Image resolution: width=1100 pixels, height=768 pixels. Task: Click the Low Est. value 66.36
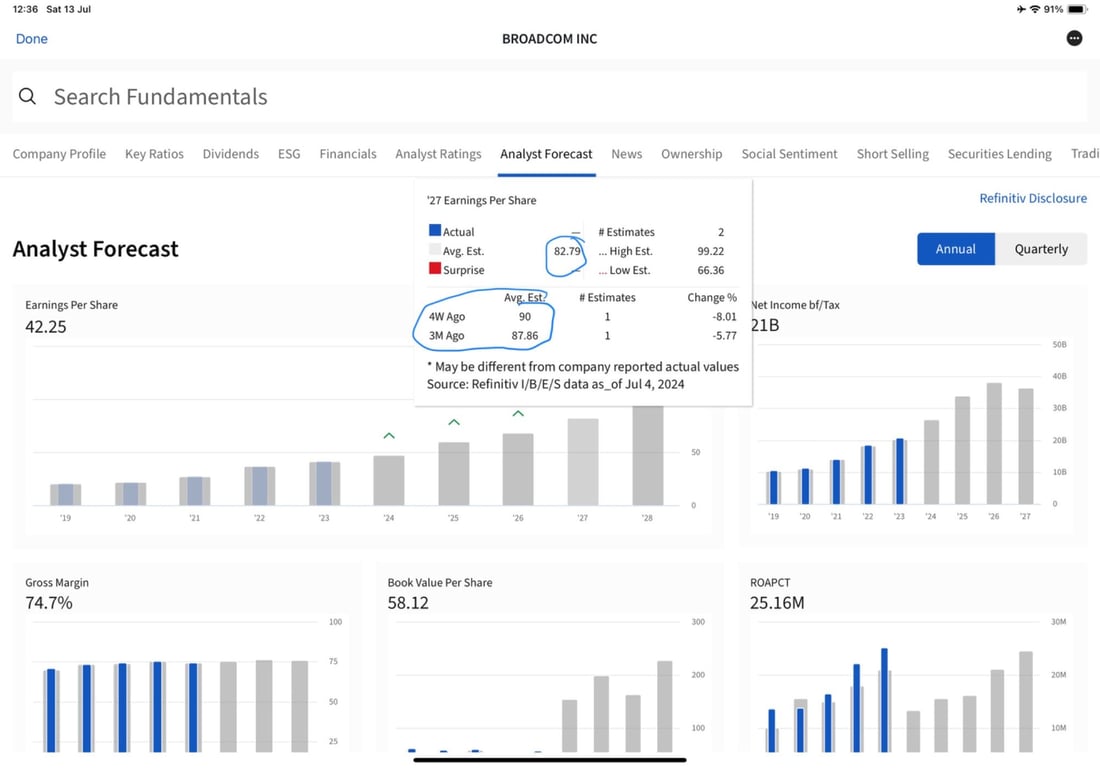711,270
